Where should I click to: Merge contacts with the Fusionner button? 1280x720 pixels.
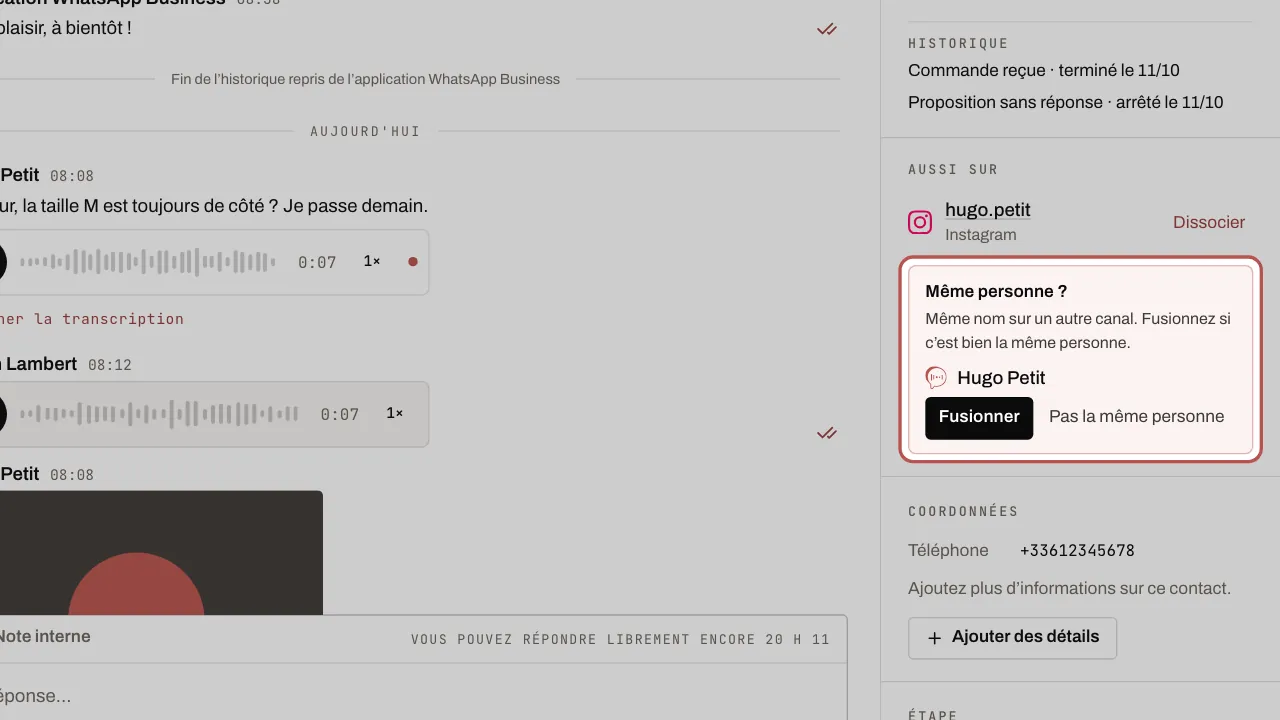click(979, 417)
